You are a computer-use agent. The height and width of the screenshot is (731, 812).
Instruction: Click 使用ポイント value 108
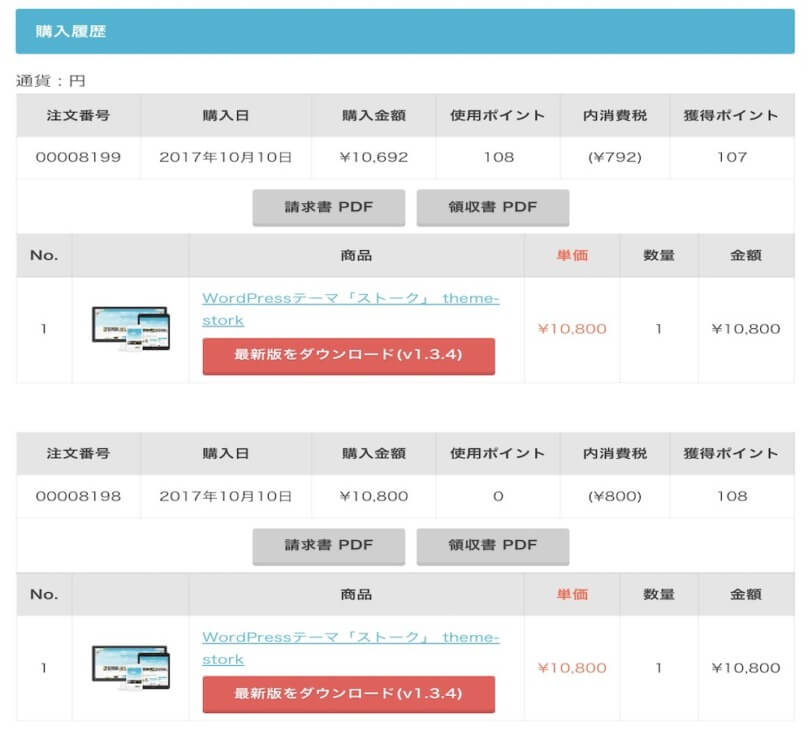pyautogui.click(x=498, y=157)
